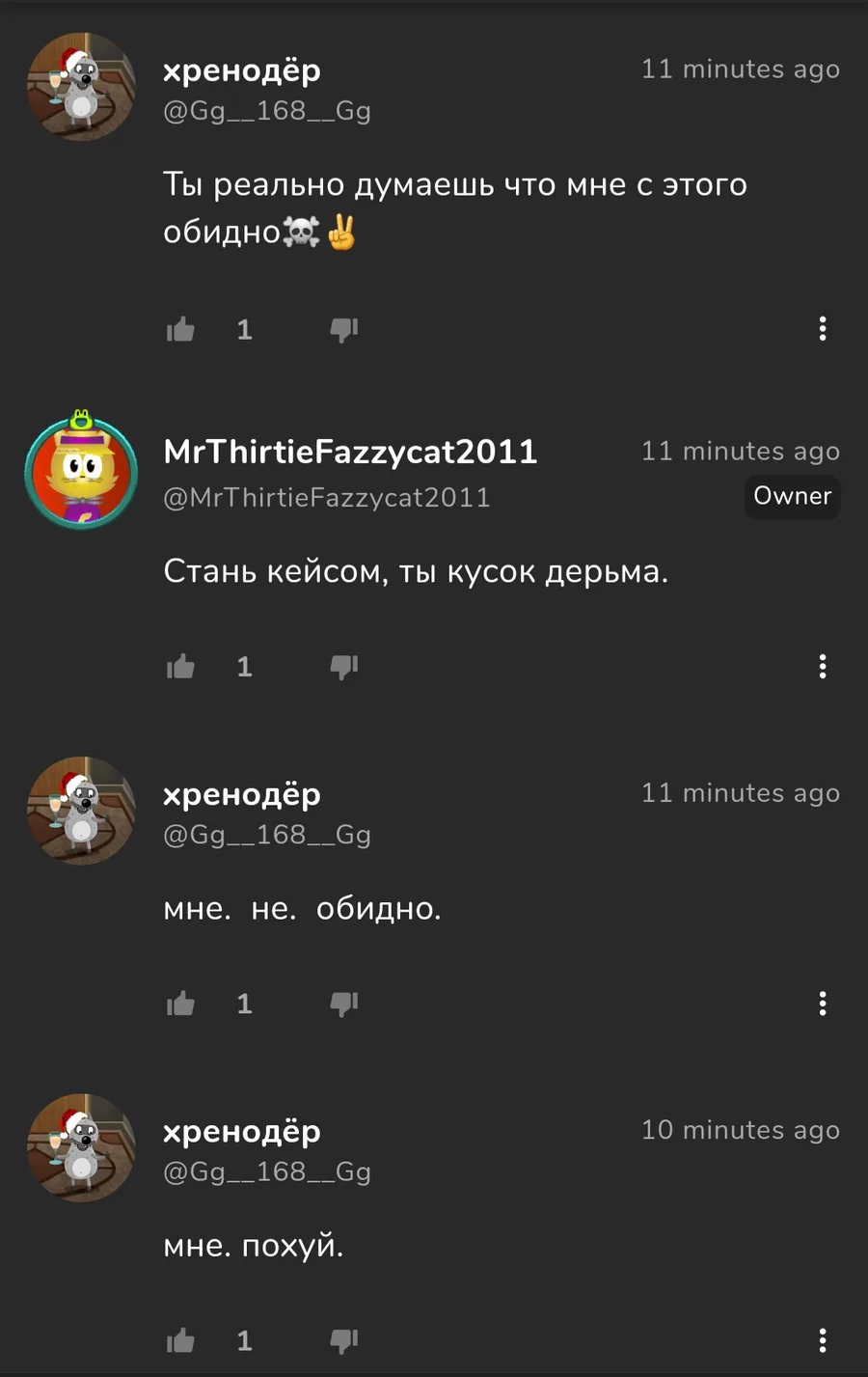
Task: Like MrThirtieFazzycat2011's owner comment
Action: point(180,667)
